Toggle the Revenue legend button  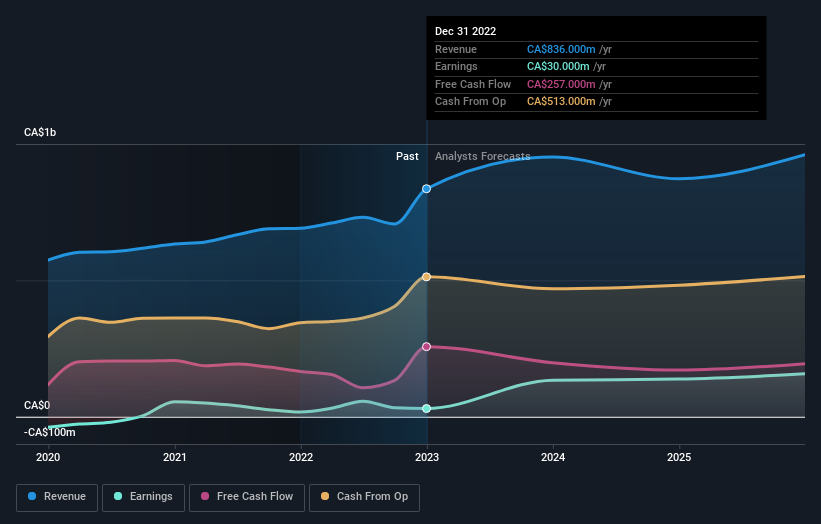click(x=57, y=497)
